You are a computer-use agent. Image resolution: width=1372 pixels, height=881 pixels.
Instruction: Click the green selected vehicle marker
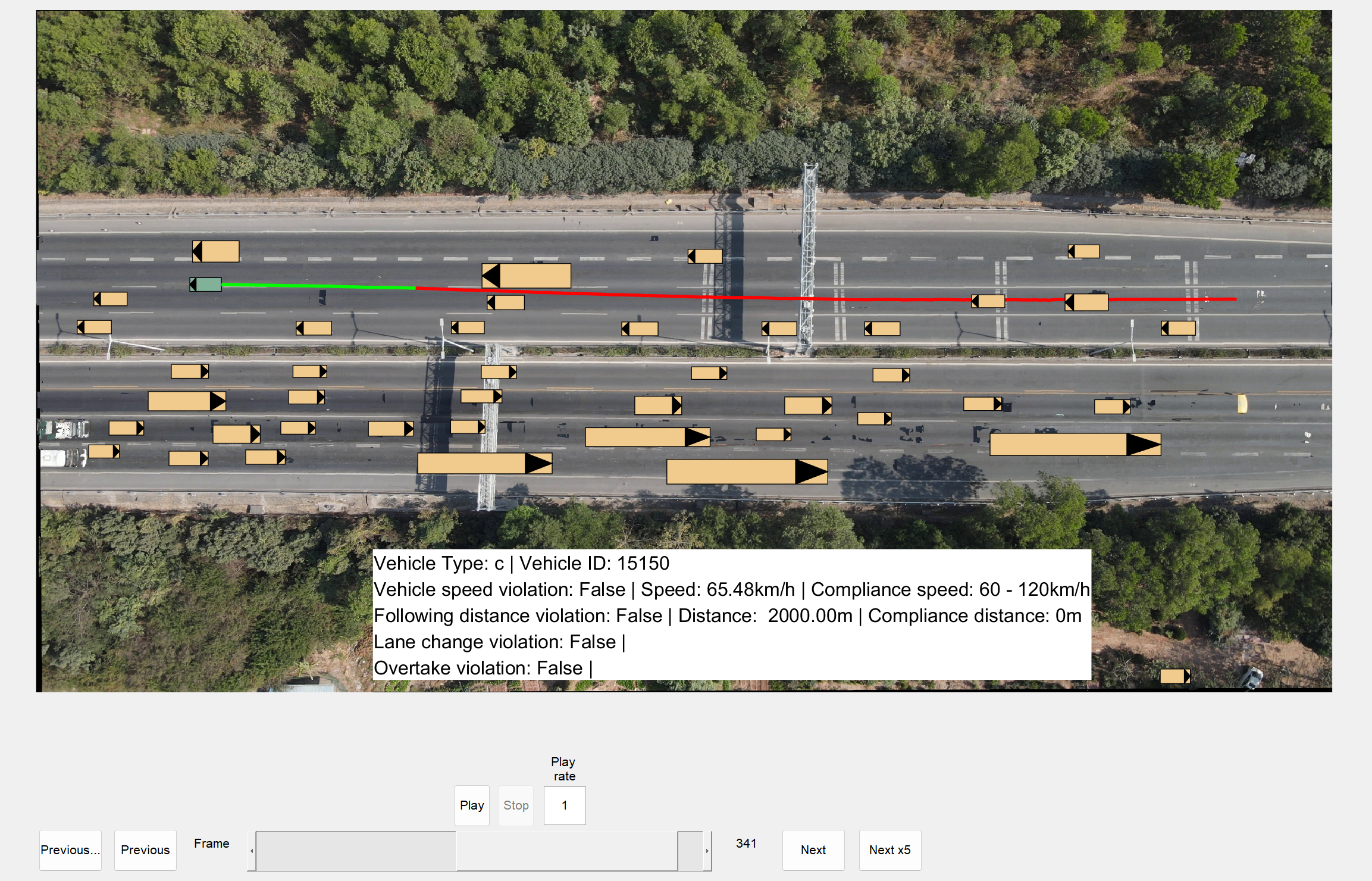(x=206, y=285)
